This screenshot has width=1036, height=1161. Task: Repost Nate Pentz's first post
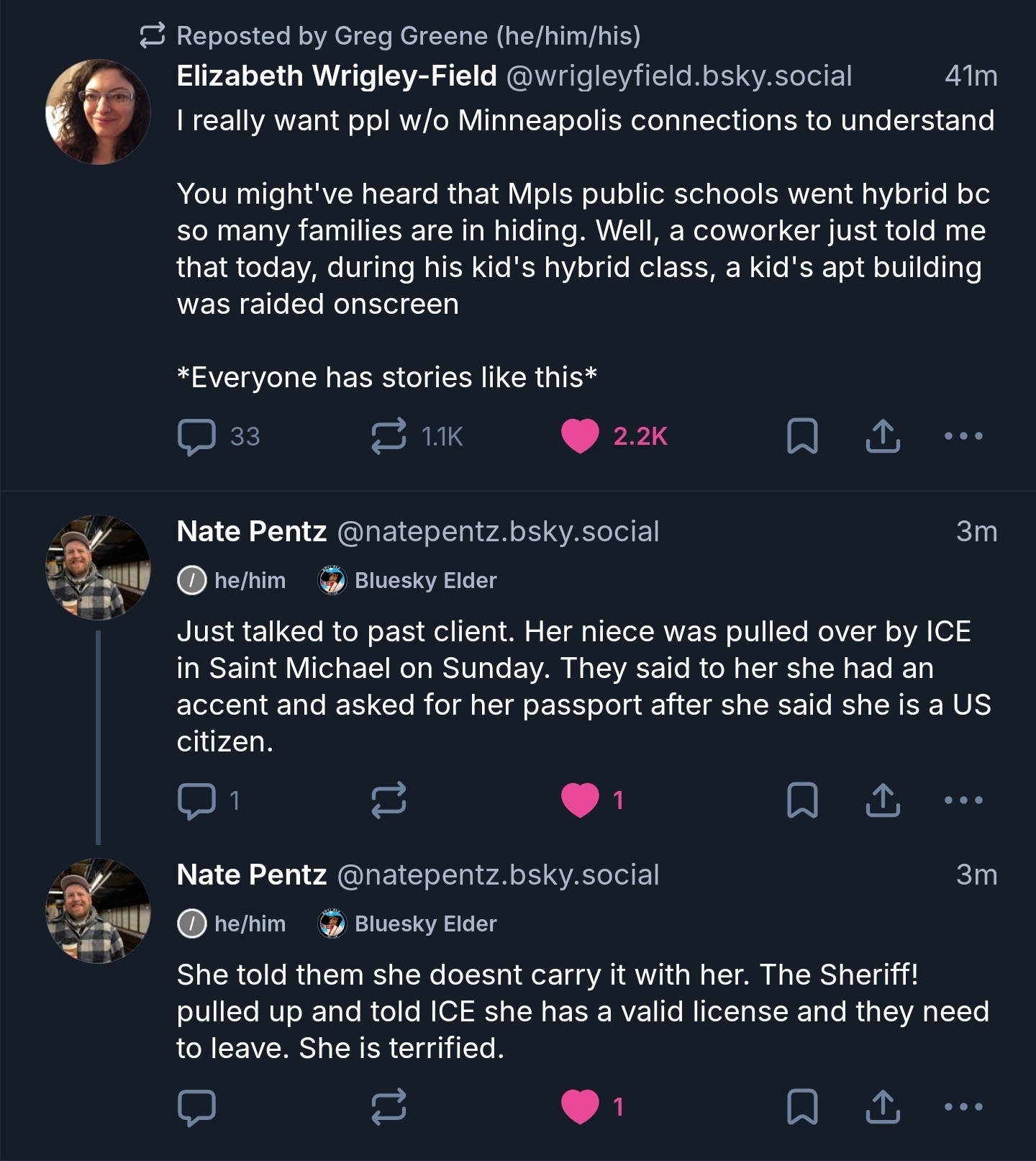pos(388,800)
